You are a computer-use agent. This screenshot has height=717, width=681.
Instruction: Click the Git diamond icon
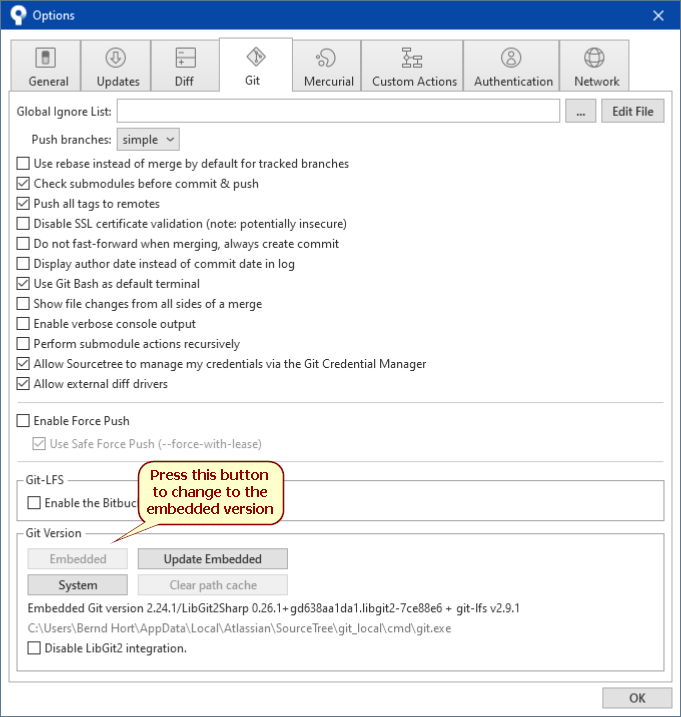(256, 57)
